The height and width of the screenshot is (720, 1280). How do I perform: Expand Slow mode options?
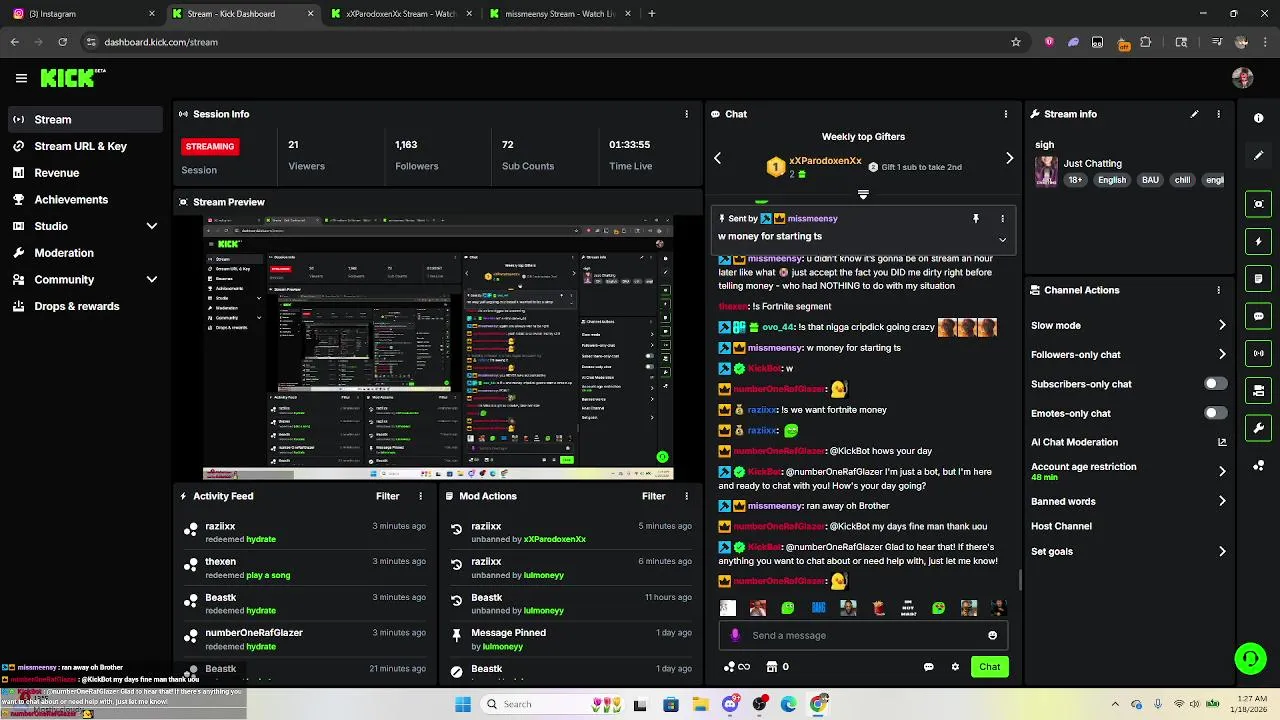point(1222,325)
